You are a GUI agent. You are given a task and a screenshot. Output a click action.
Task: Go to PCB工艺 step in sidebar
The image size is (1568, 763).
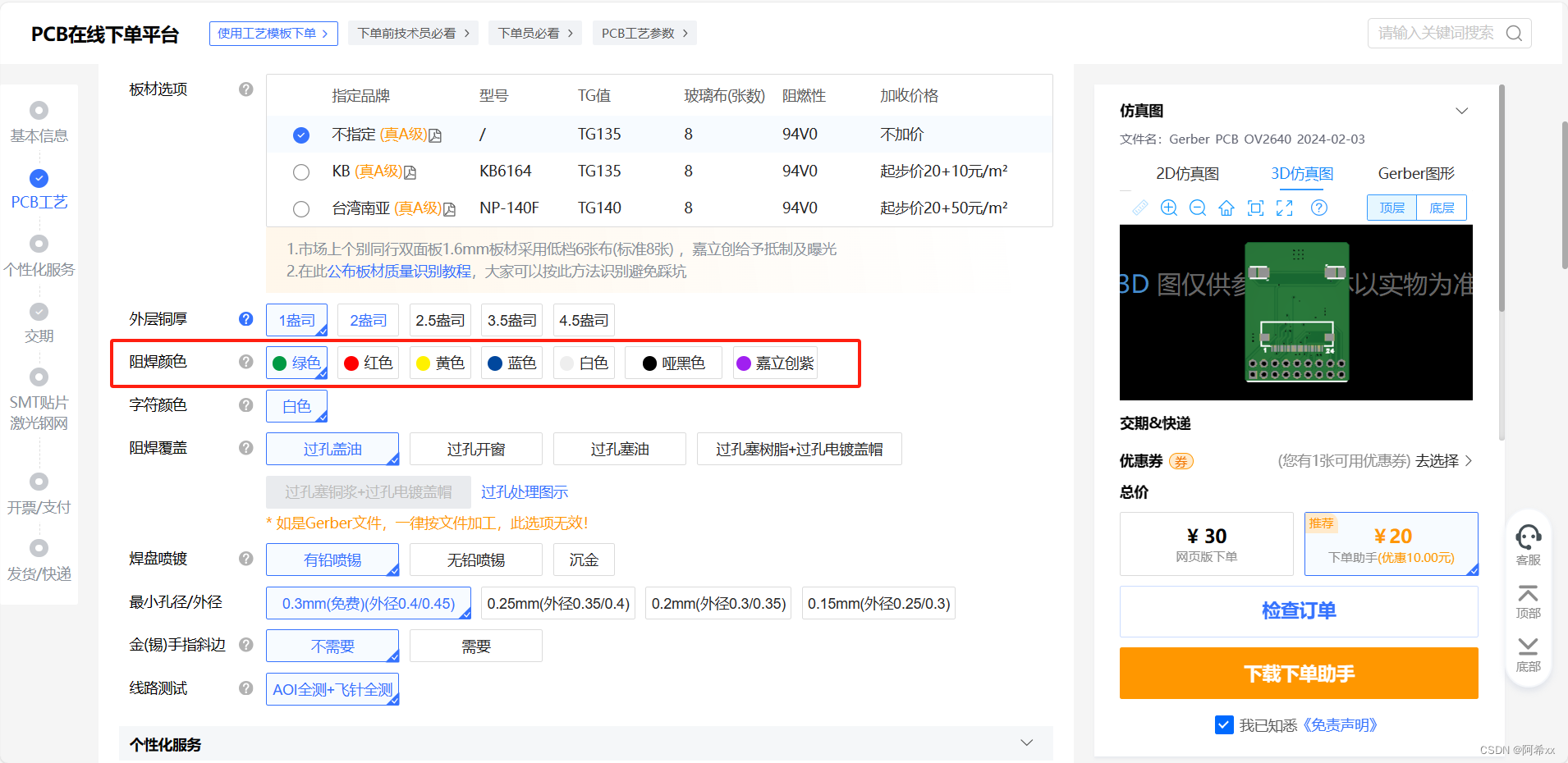(39, 190)
